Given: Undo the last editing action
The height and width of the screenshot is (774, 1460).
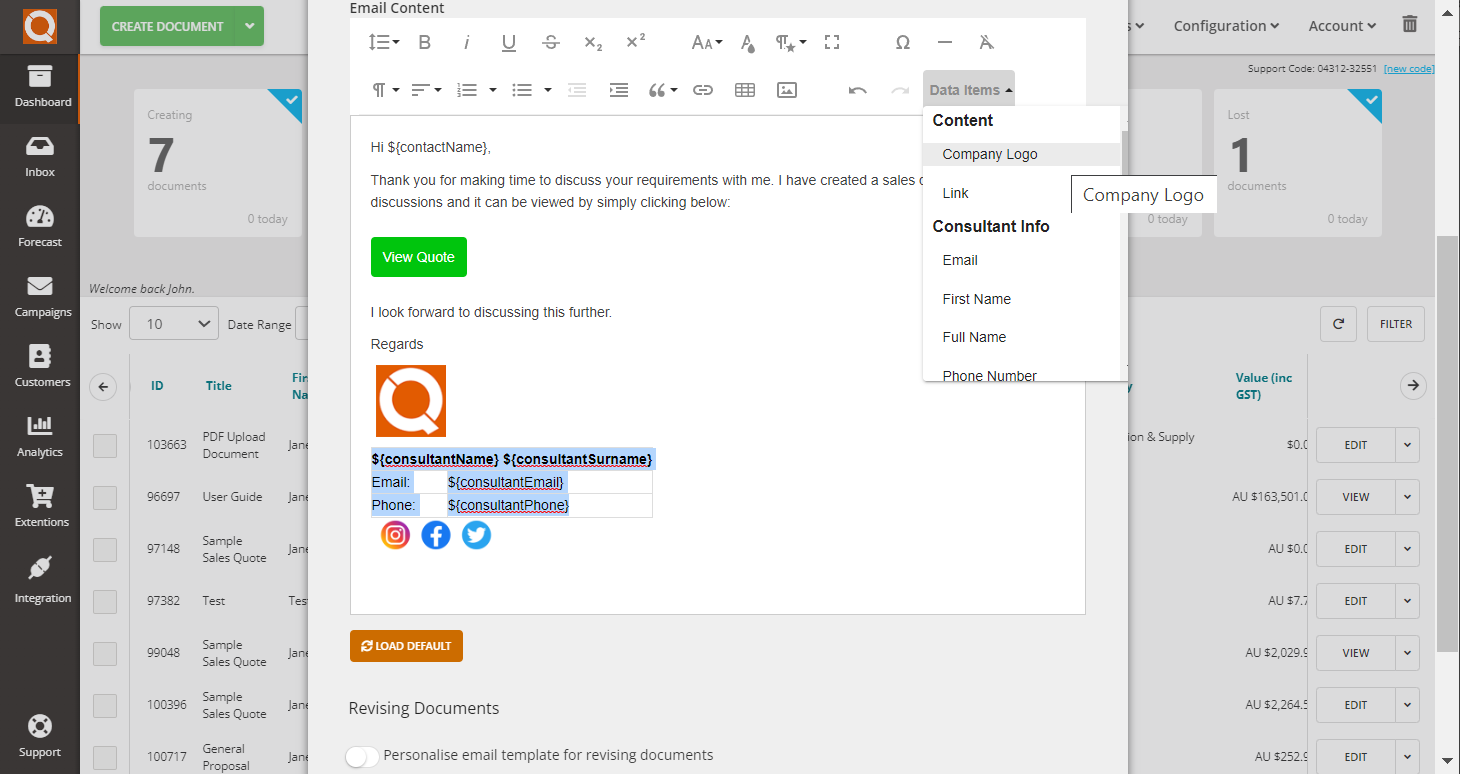Looking at the screenshot, I should click(x=857, y=89).
